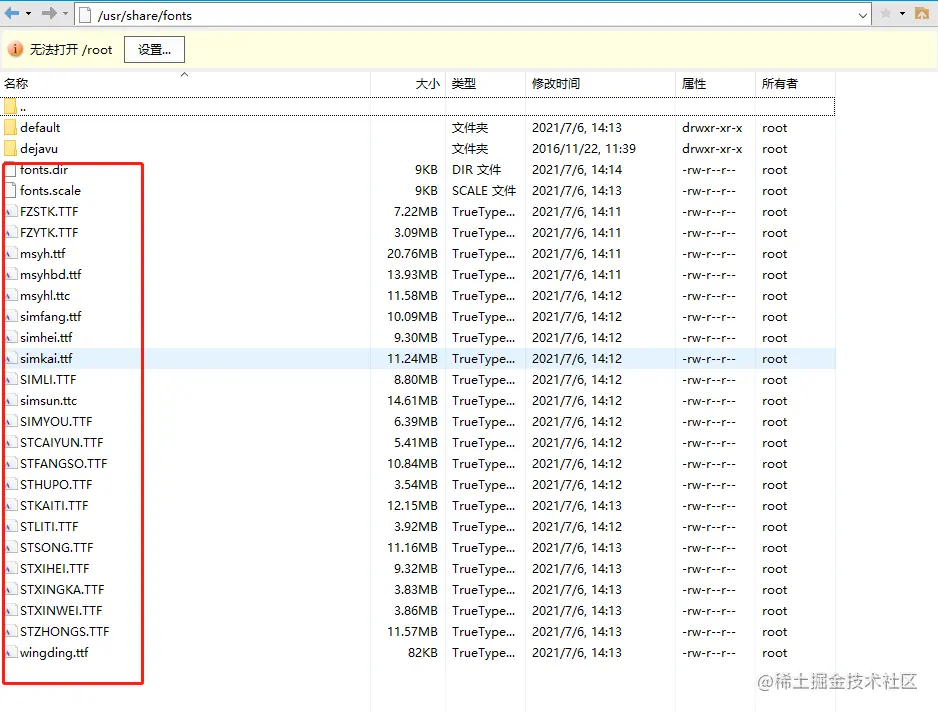The height and width of the screenshot is (712, 938).
Task: Click the 82KB size of wingding.ttf
Action: click(422, 653)
